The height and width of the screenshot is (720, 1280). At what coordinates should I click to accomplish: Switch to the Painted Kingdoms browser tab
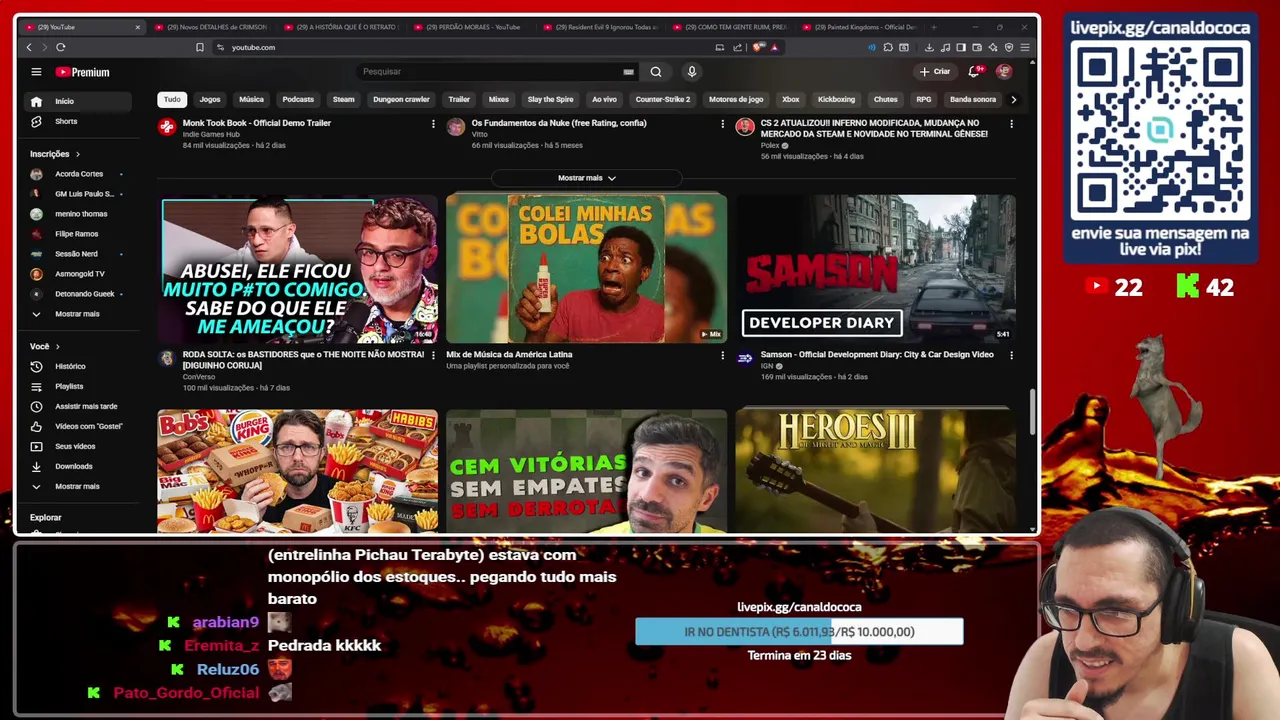860,27
